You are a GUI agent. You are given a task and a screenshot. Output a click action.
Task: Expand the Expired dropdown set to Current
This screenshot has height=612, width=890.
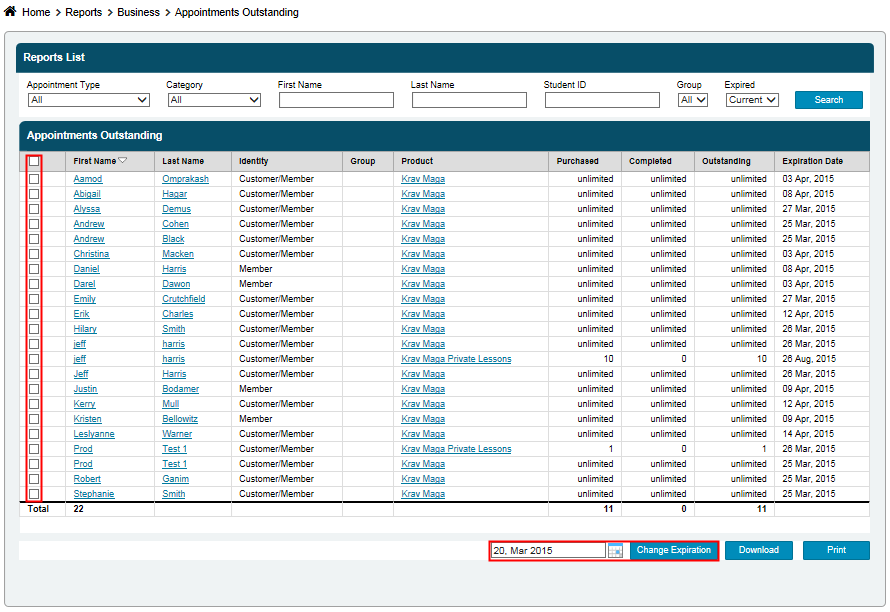point(751,100)
